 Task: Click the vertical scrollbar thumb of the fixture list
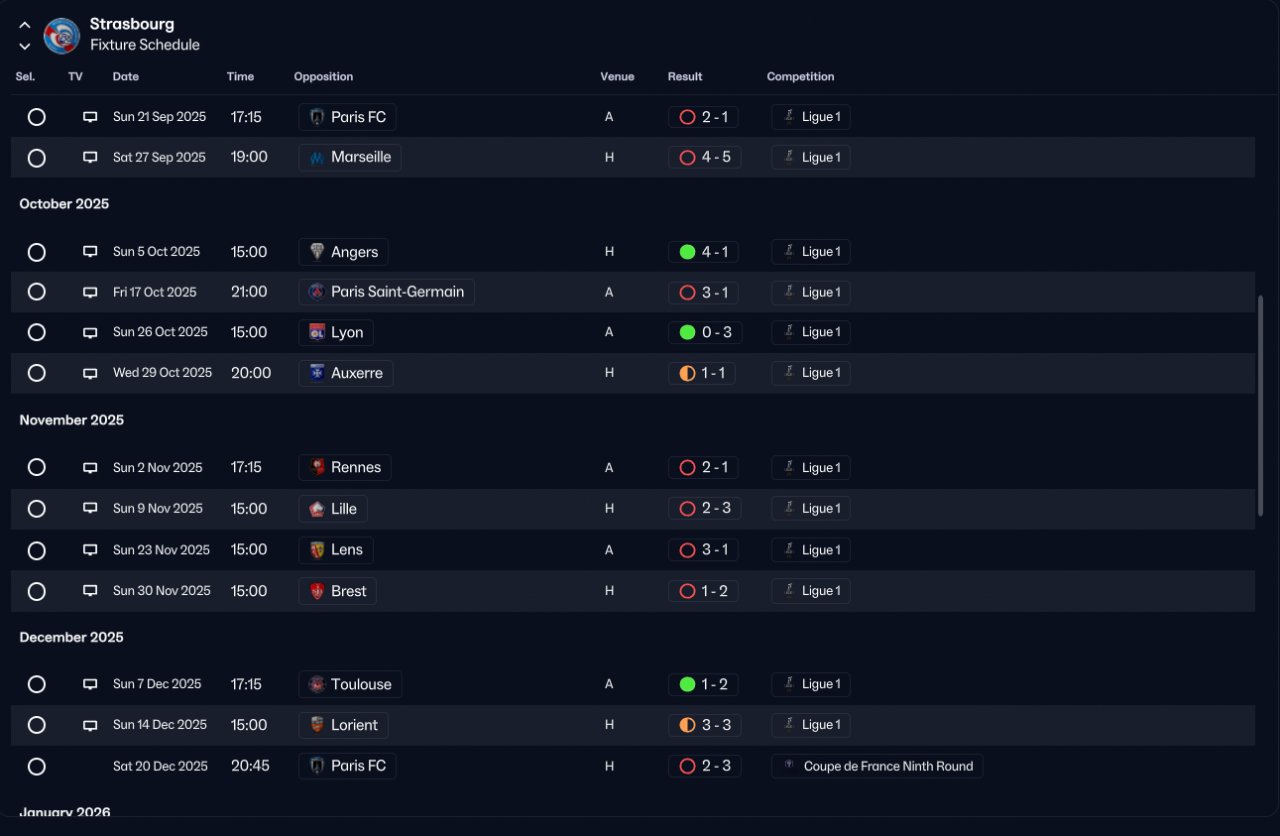(x=1260, y=406)
